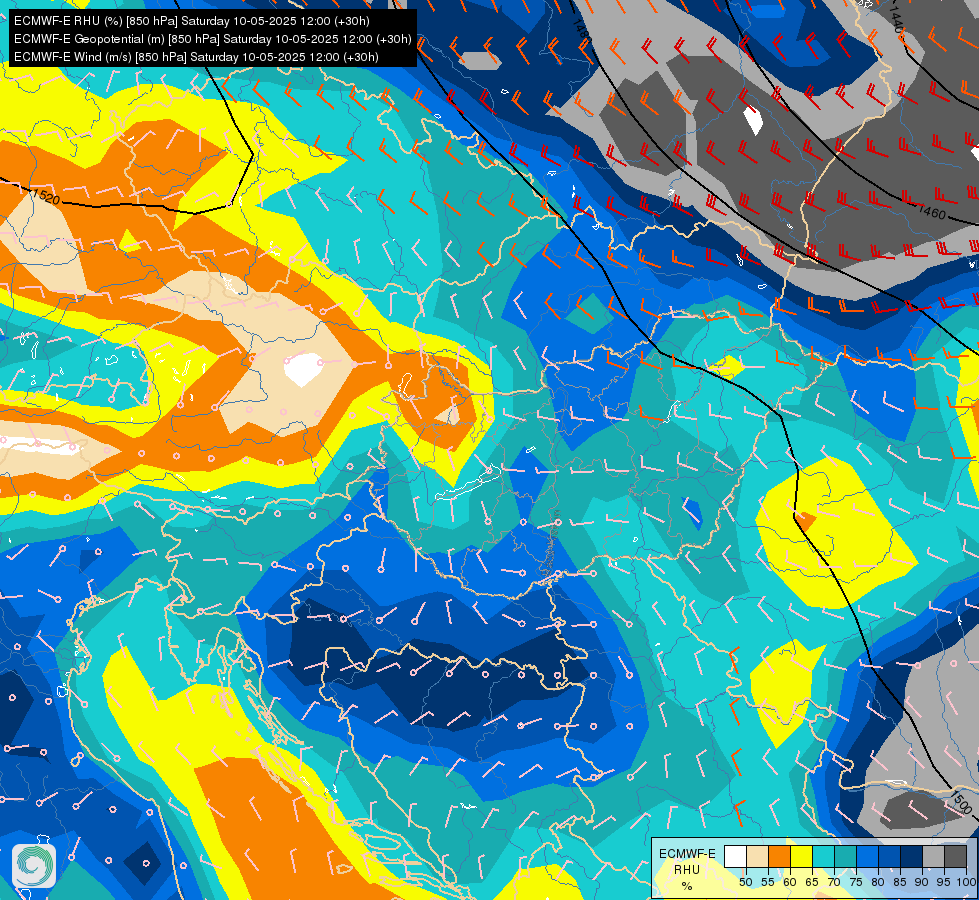Click the legend's RHU label
The image size is (979, 900).
tap(687, 870)
